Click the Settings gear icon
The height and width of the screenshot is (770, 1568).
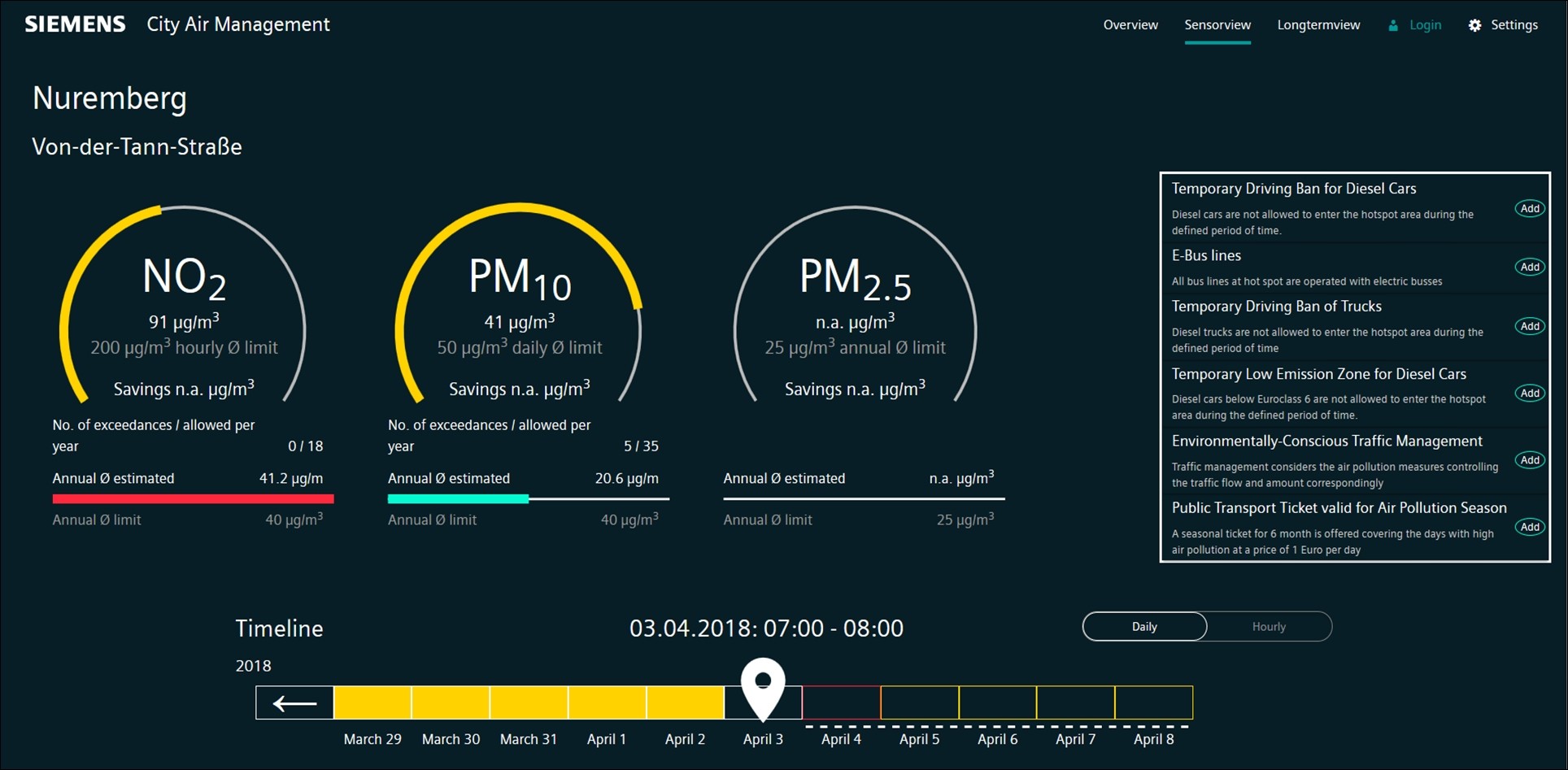coord(1474,25)
